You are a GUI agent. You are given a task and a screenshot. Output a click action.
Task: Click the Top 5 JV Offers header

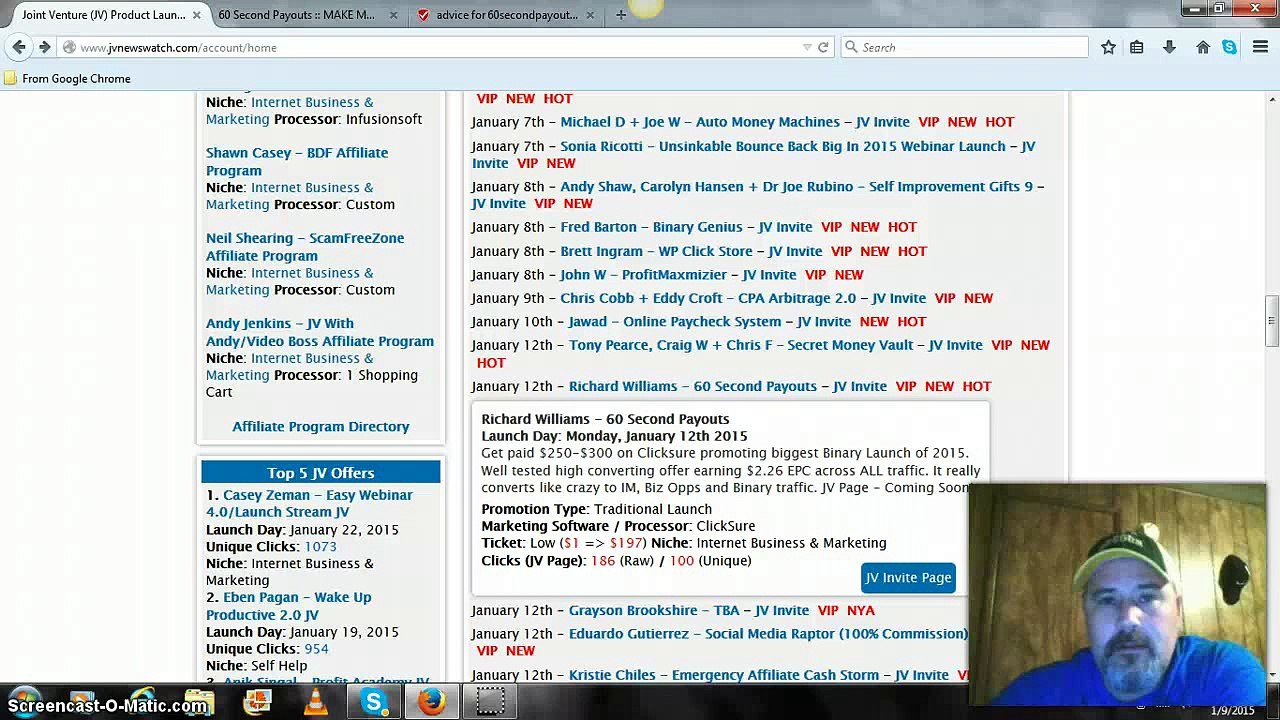tap(321, 473)
